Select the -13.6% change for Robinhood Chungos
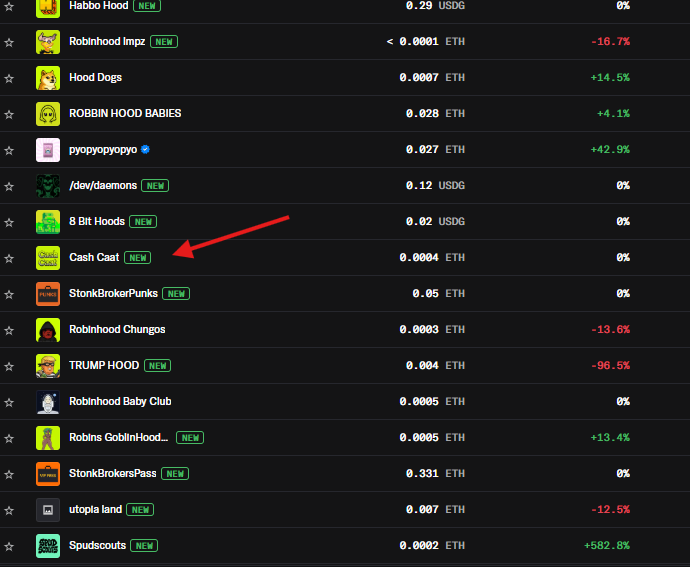This screenshot has height=567, width=690. pyautogui.click(x=610, y=330)
